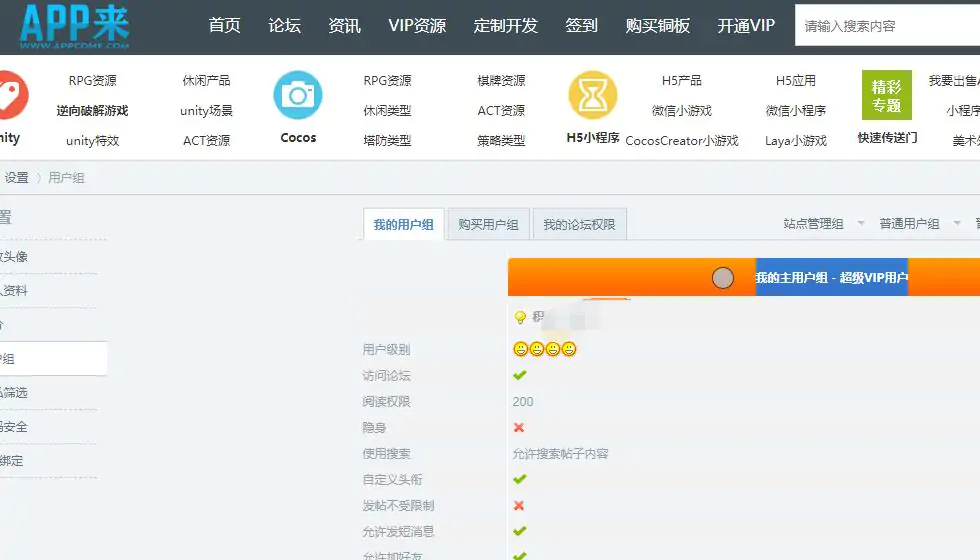Viewport: 980px width, 560px height.
Task: Open 策略类型 category link
Action: 501,141
